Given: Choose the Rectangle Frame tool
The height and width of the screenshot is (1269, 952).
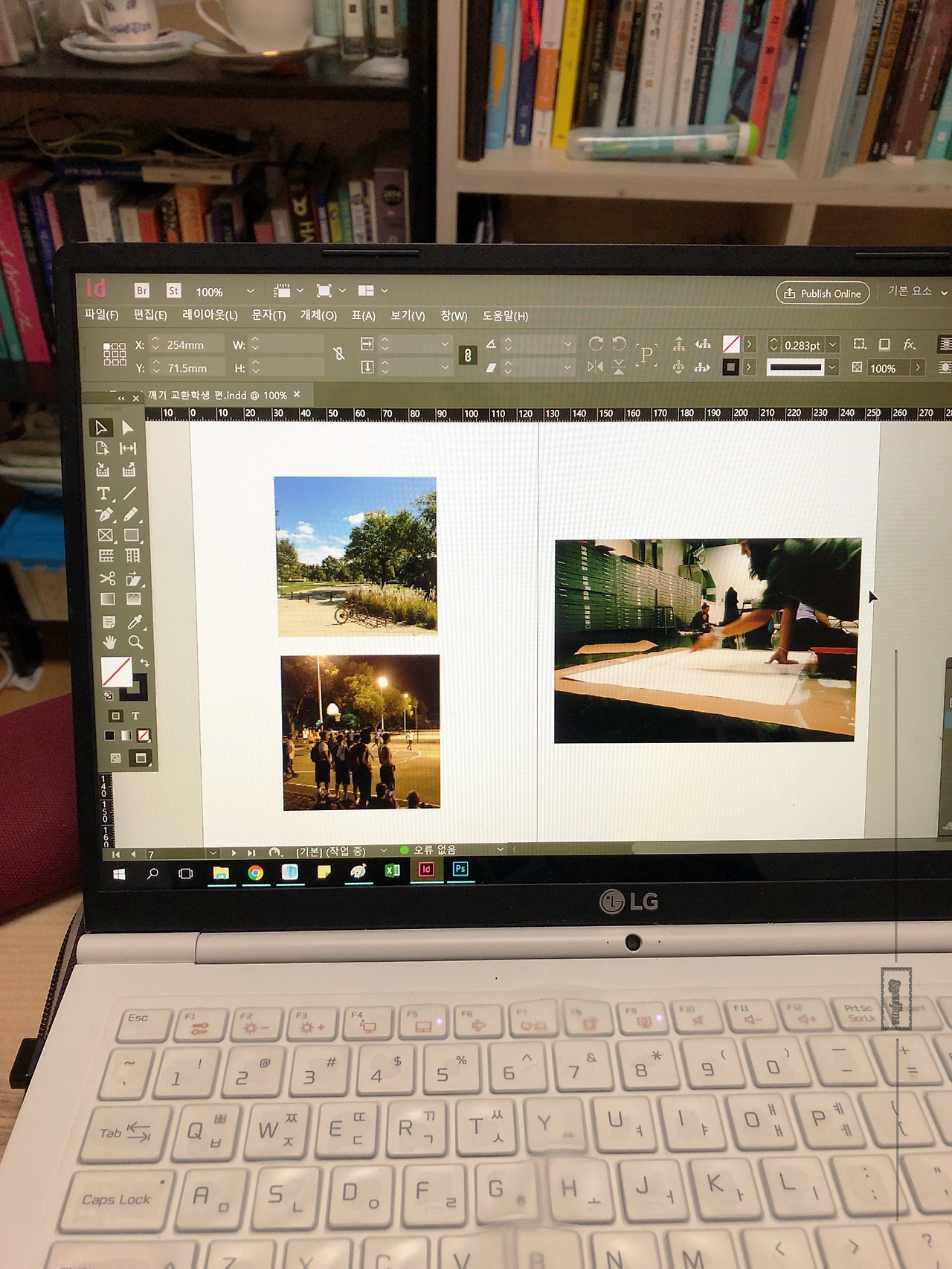Looking at the screenshot, I should [106, 535].
